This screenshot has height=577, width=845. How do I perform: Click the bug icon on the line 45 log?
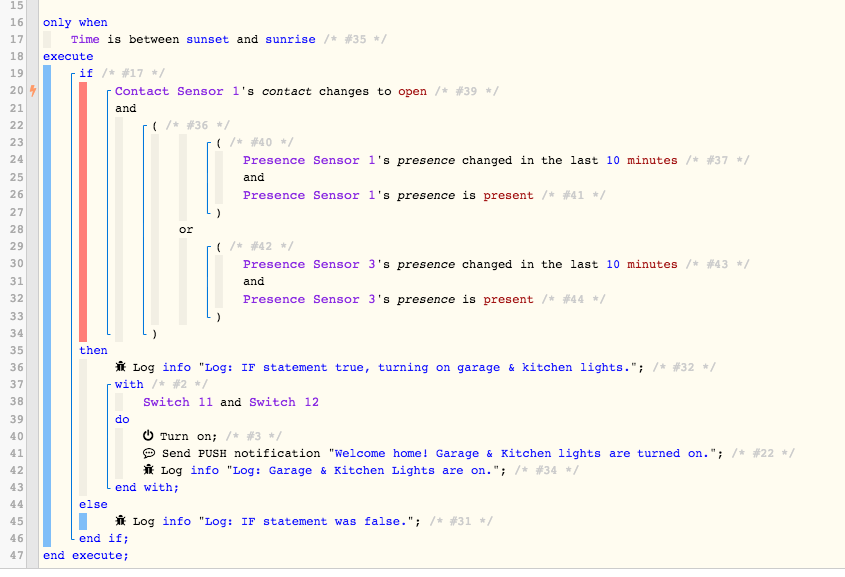click(x=121, y=521)
